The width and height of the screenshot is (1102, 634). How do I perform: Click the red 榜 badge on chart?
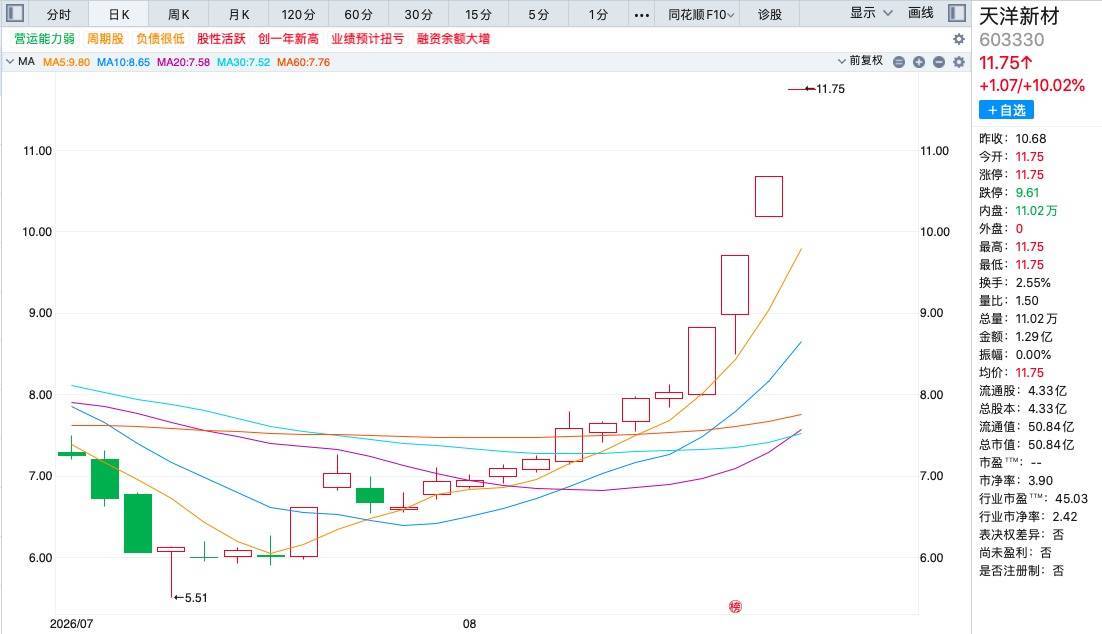click(x=735, y=607)
